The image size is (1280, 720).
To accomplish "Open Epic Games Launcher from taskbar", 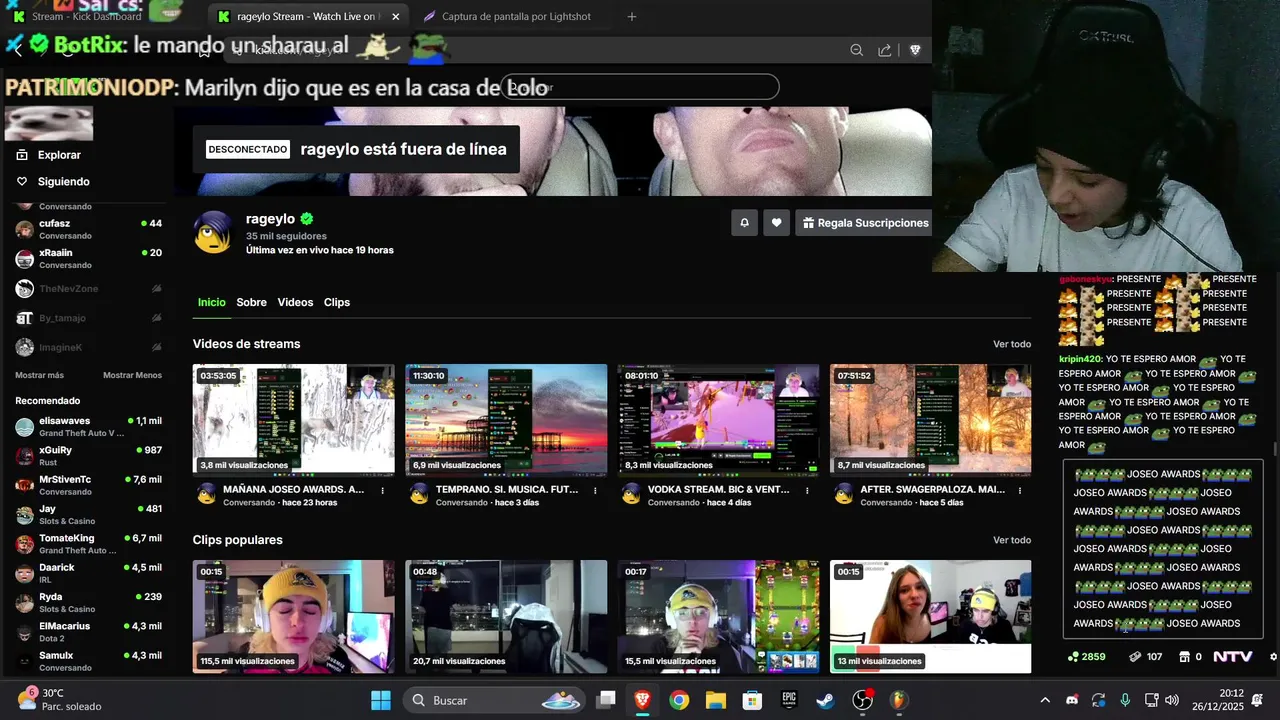I will [789, 700].
